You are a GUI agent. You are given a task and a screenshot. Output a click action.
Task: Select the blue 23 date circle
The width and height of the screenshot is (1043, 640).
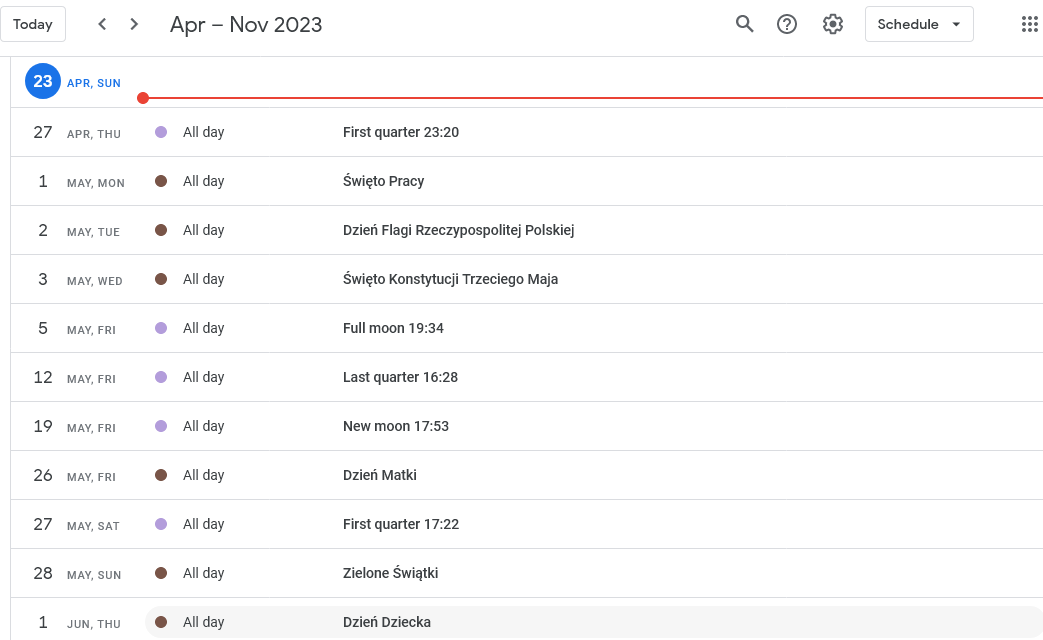pos(43,81)
